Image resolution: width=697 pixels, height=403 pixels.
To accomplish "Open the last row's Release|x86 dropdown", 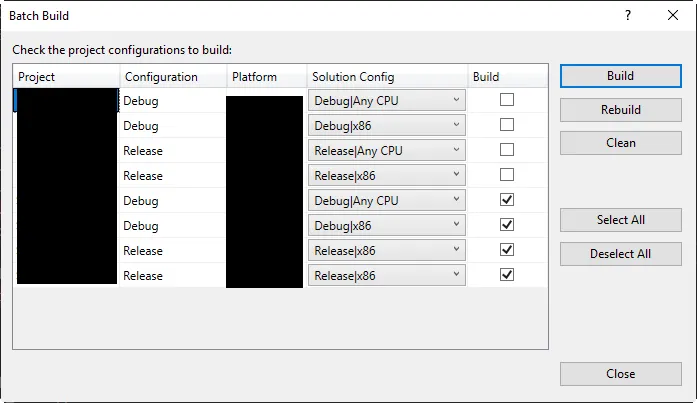I will (457, 275).
